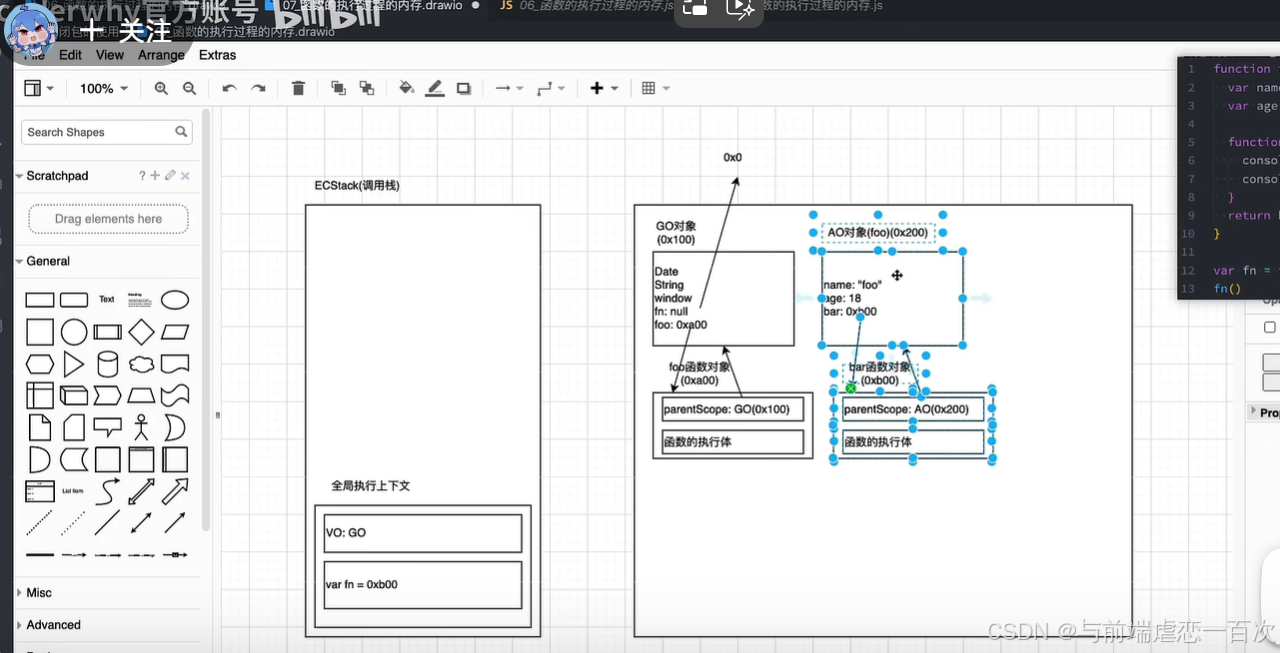Open the plus Insert dropdown
The height and width of the screenshot is (653, 1280).
click(x=603, y=88)
